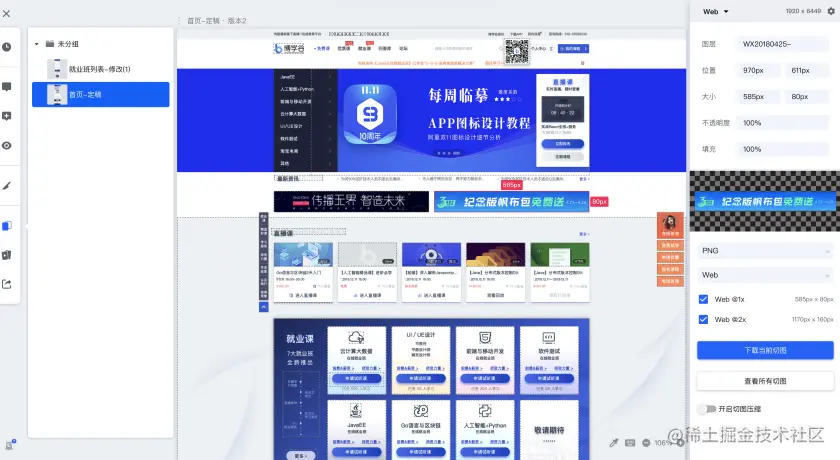Toggle the eye preview icon in the sidebar
The height and width of the screenshot is (460, 840).
coord(6,146)
